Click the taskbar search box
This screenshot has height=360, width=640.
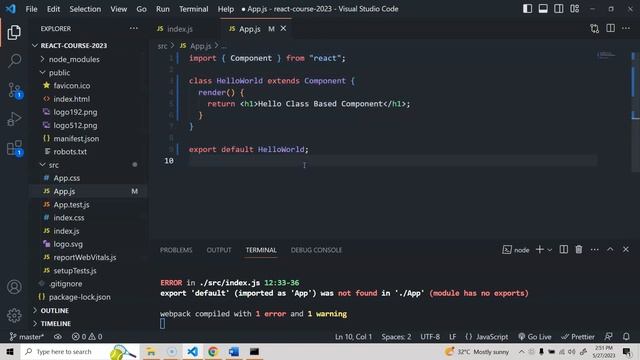click(x=80, y=351)
